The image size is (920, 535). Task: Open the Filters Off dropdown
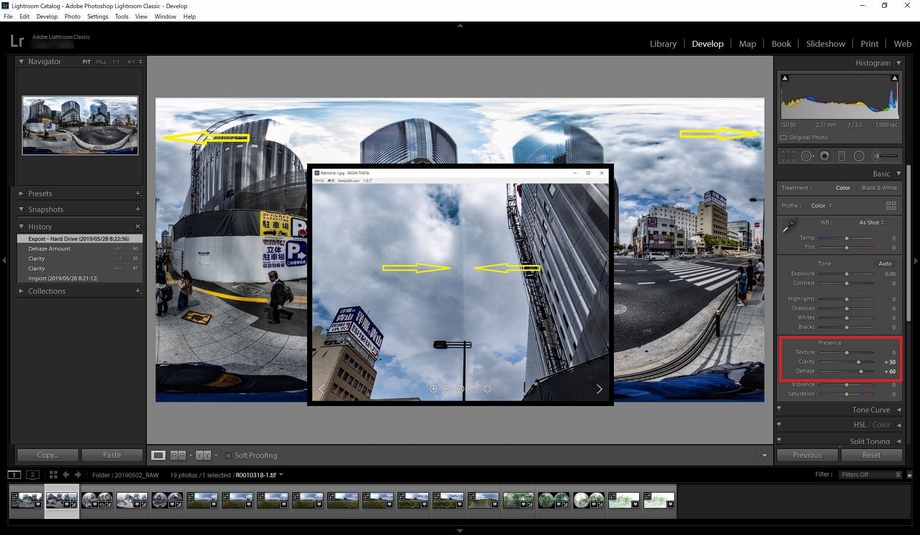[870, 475]
